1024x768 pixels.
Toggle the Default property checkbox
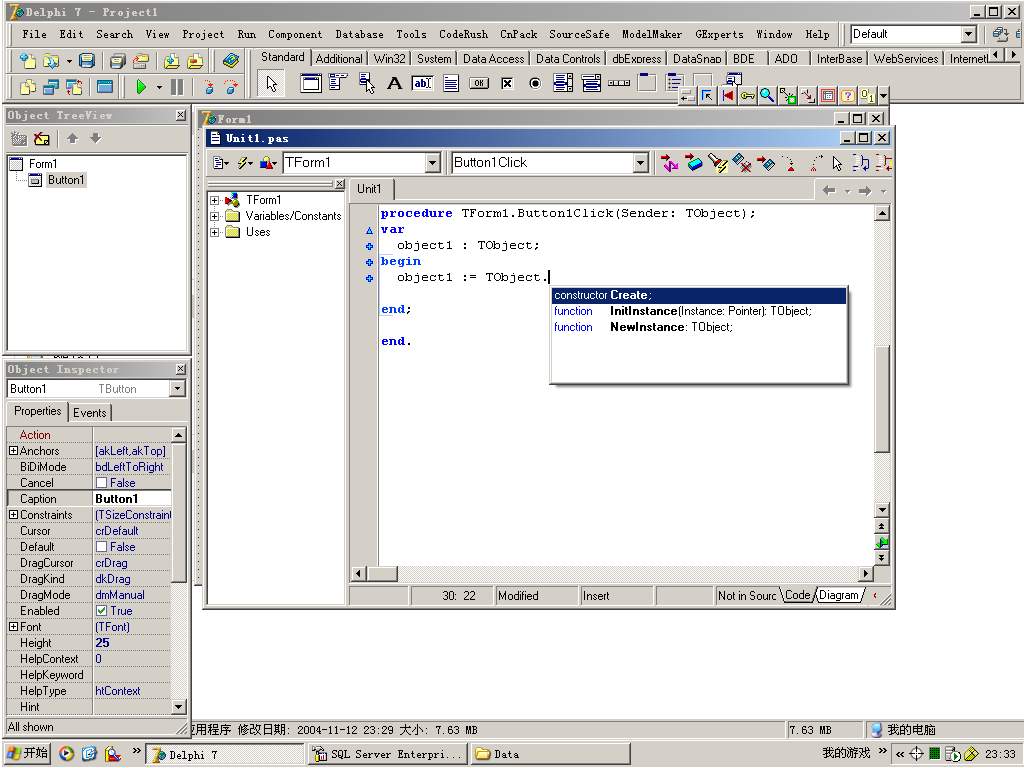[x=102, y=547]
